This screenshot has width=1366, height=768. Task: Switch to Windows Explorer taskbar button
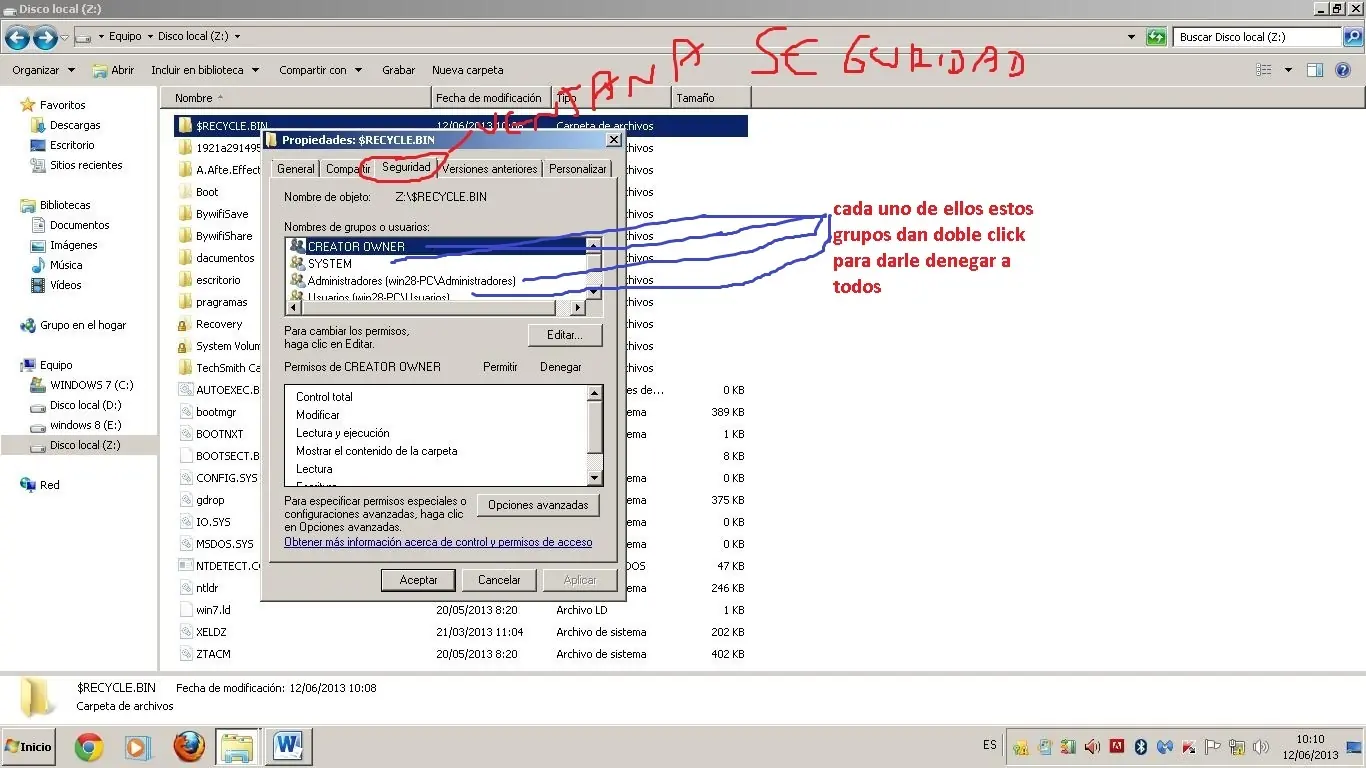click(x=239, y=746)
